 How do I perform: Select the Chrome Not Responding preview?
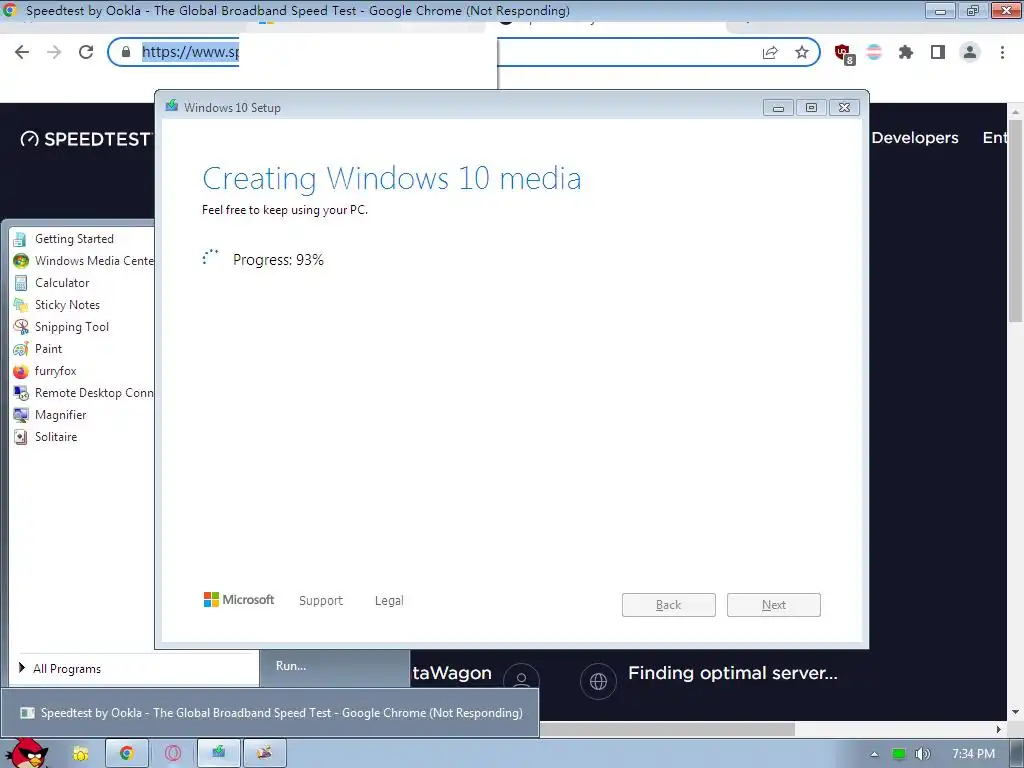coord(270,712)
